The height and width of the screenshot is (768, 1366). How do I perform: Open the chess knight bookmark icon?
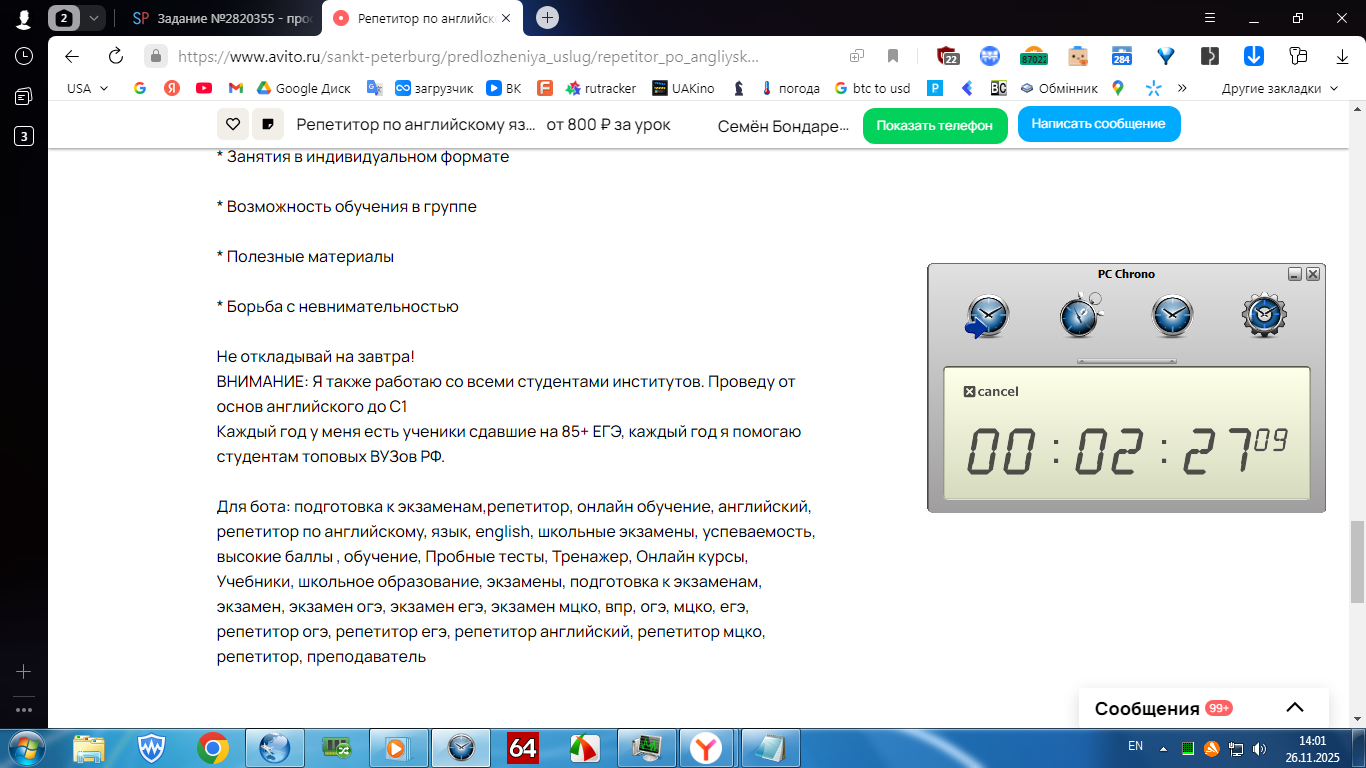(x=738, y=88)
